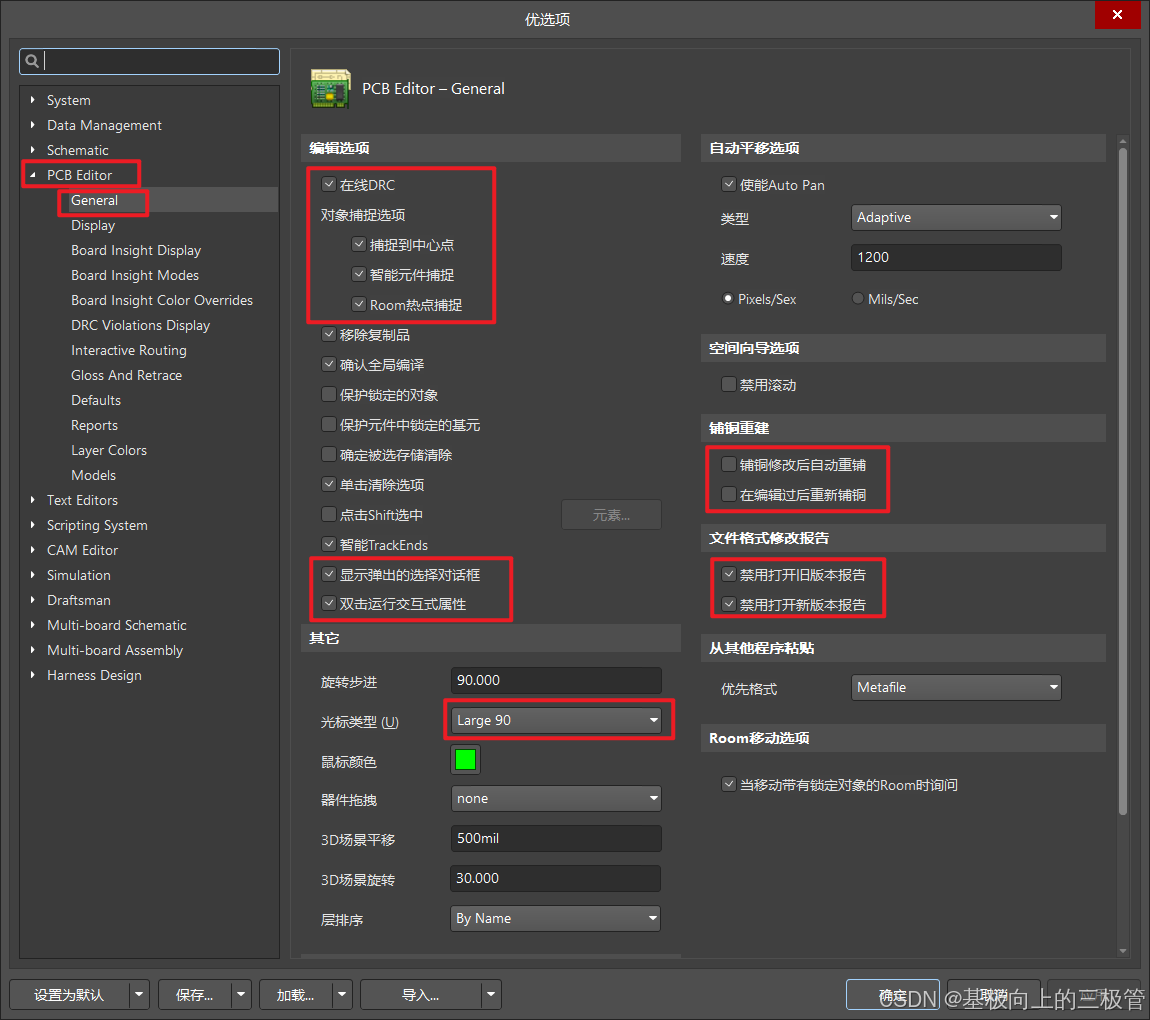
Task: Click the 加载... button
Action: click(296, 995)
